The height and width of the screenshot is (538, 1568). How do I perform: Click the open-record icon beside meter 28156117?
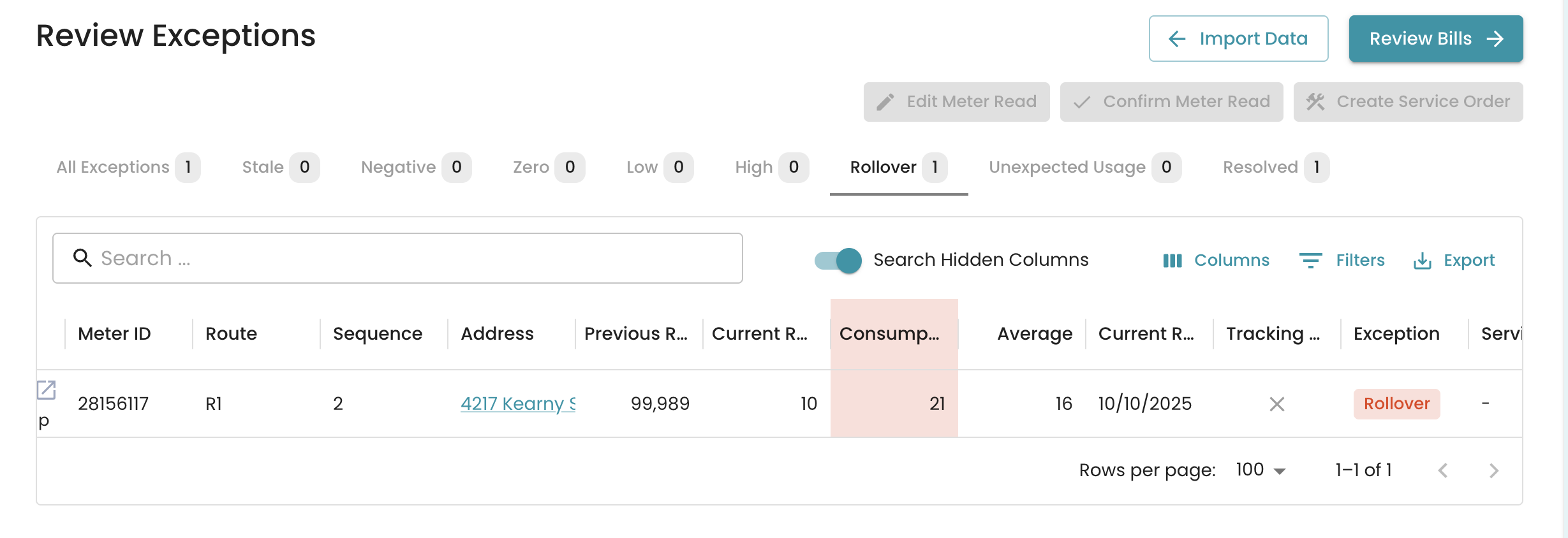(x=47, y=390)
